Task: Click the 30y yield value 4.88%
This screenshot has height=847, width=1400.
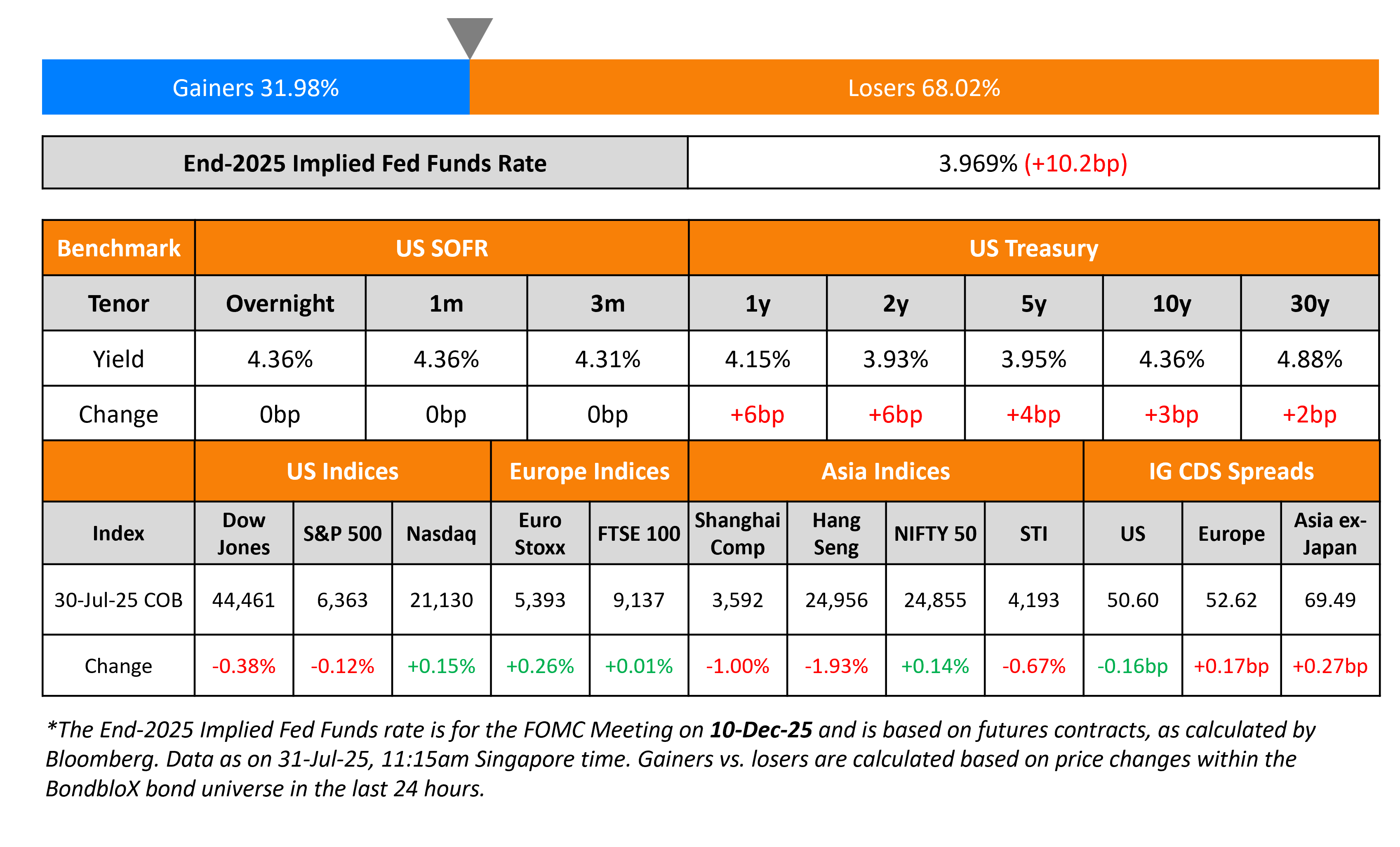Action: pos(1310,359)
